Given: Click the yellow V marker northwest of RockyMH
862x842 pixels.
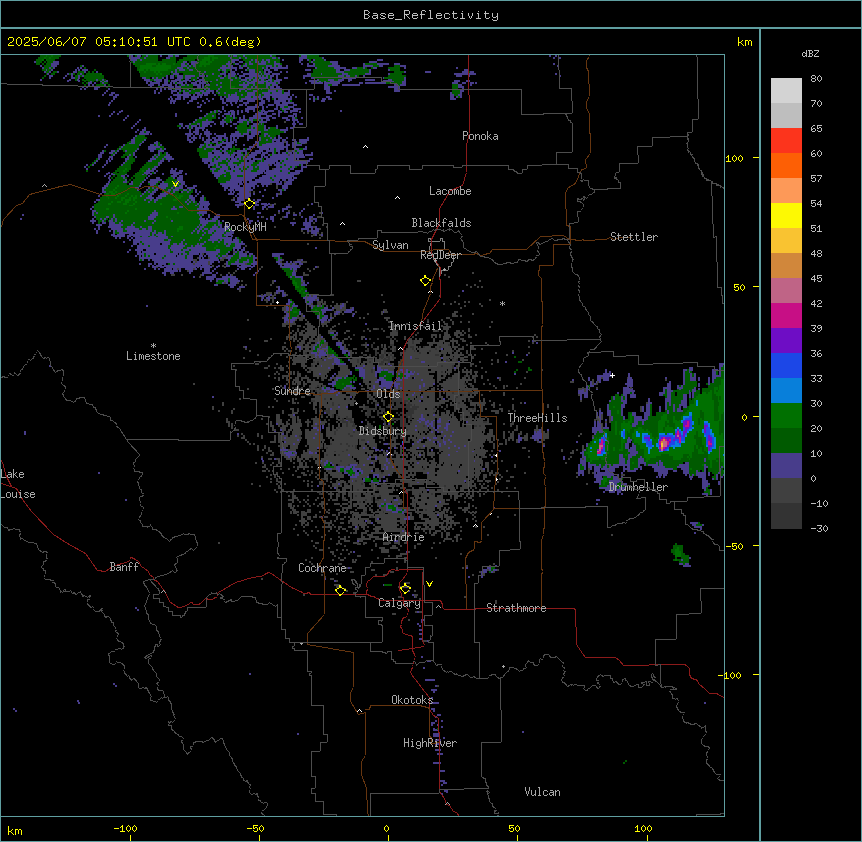Looking at the screenshot, I should pyautogui.click(x=175, y=184).
